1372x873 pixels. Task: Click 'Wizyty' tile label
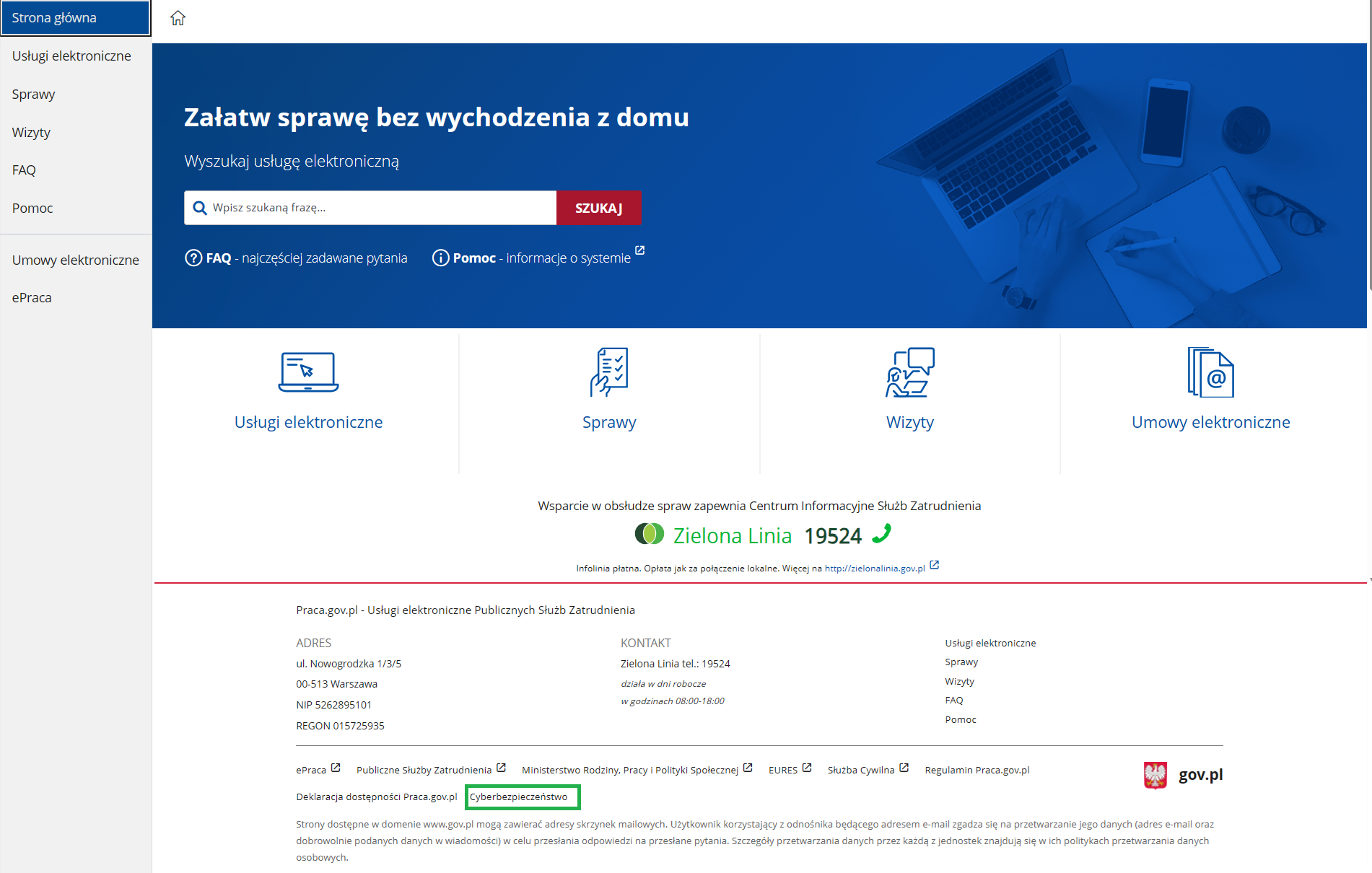(x=909, y=422)
